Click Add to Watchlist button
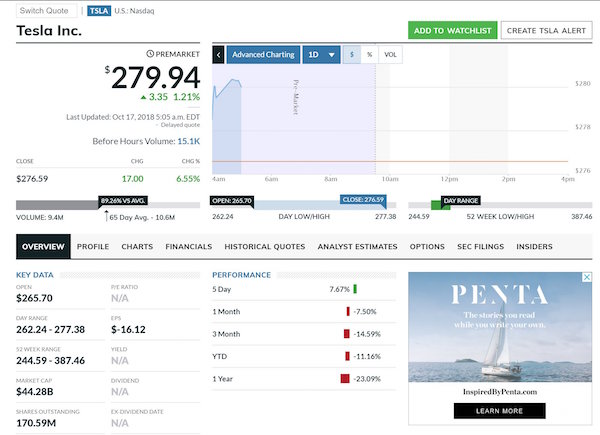The image size is (600, 435). click(452, 30)
